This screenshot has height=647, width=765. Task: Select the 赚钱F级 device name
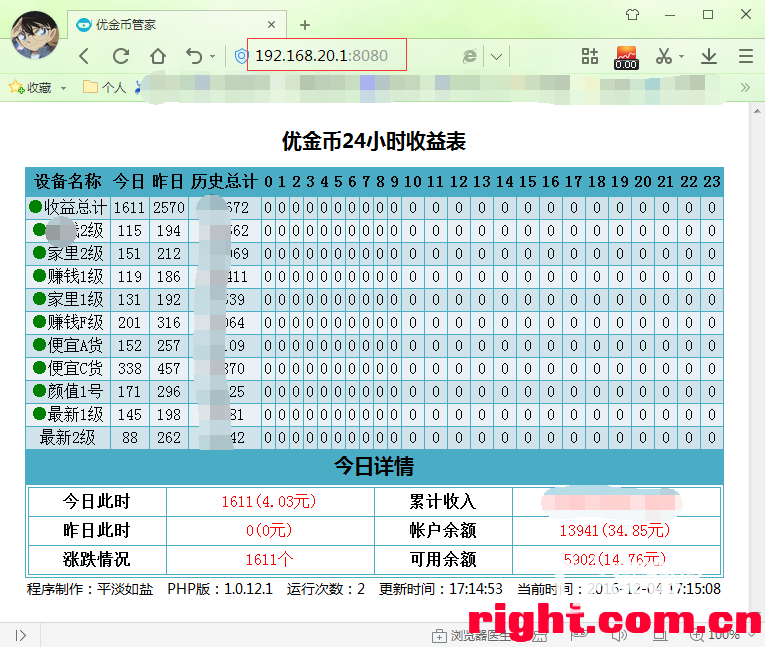pyautogui.click(x=76, y=322)
